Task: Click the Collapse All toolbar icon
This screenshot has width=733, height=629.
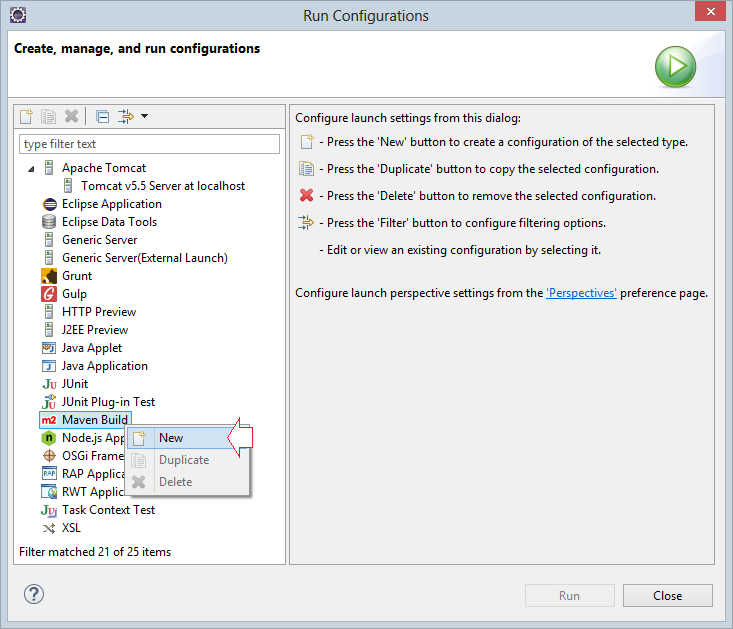Action: tap(102, 116)
